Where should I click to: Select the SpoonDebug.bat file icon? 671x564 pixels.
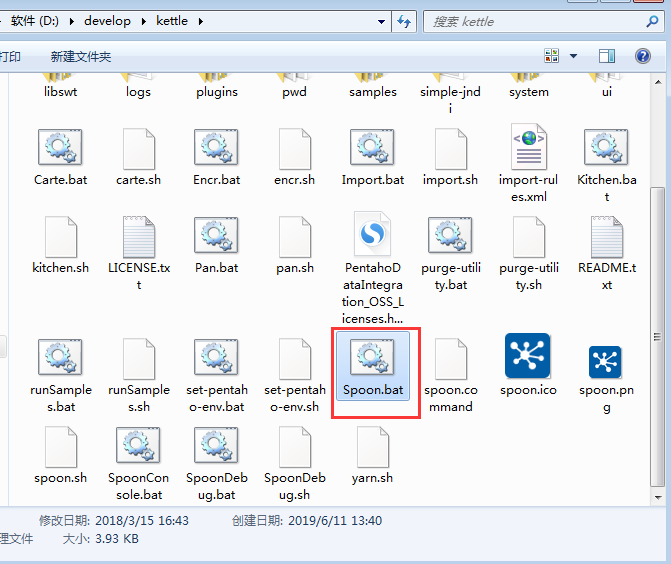point(216,445)
